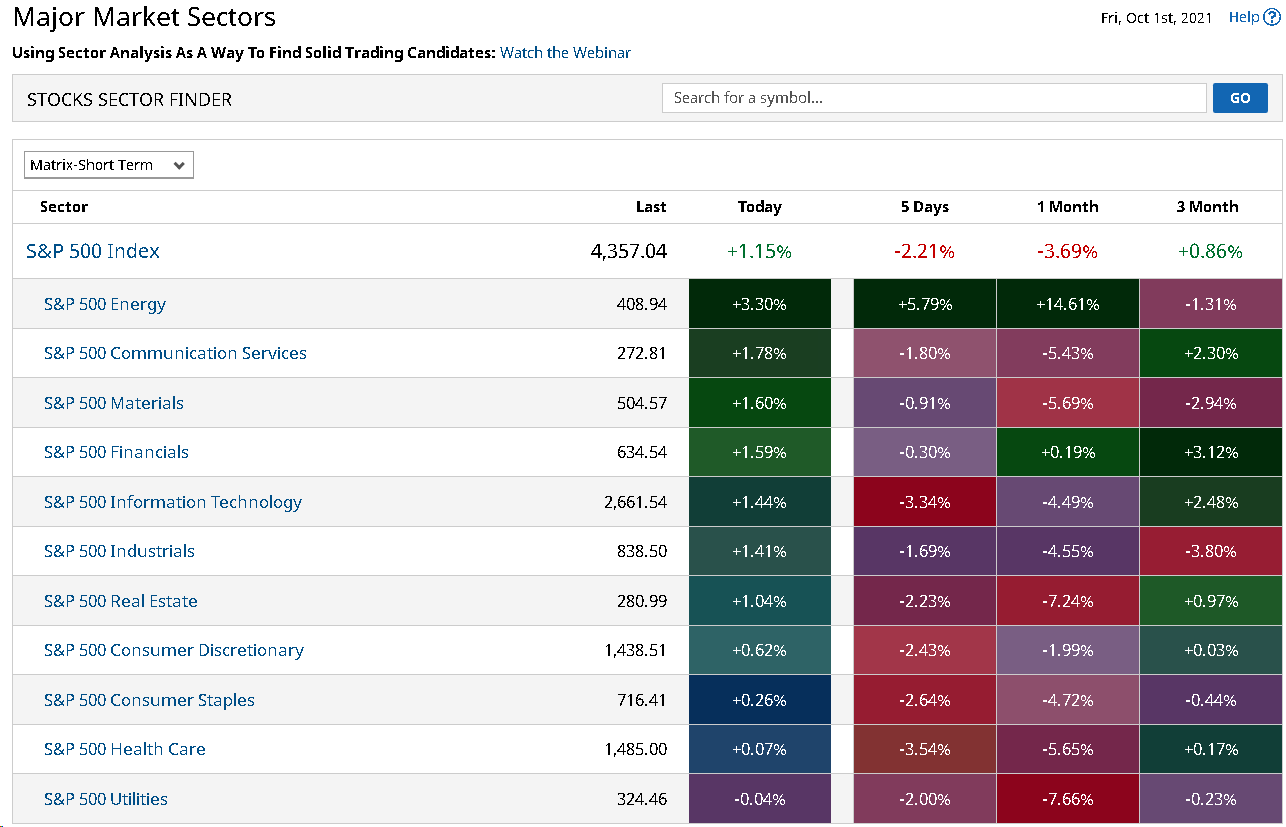Click the 3 Month column header
This screenshot has width=1286, height=827.
pos(1208,207)
